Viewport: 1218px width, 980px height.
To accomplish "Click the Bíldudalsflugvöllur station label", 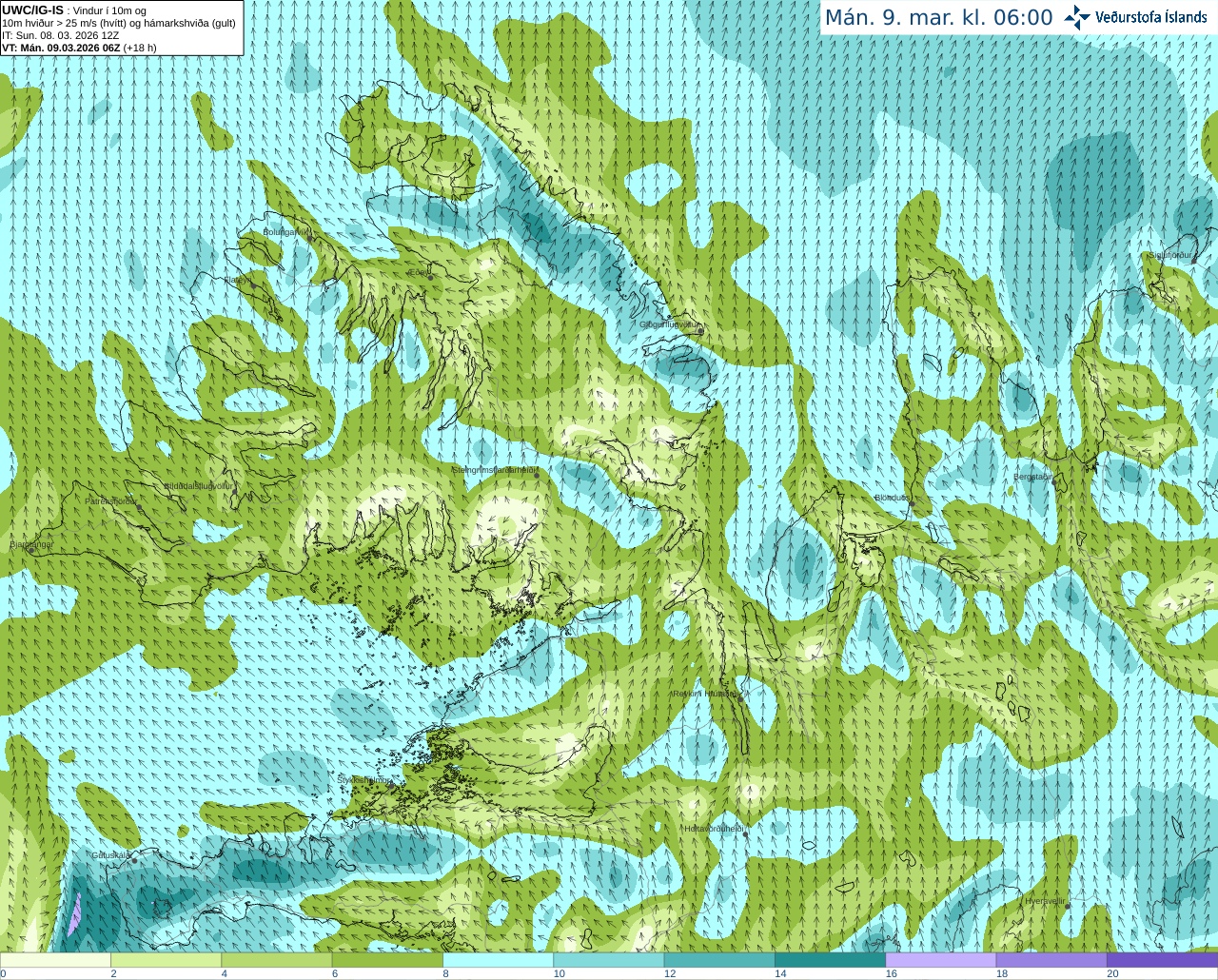I will [199, 485].
